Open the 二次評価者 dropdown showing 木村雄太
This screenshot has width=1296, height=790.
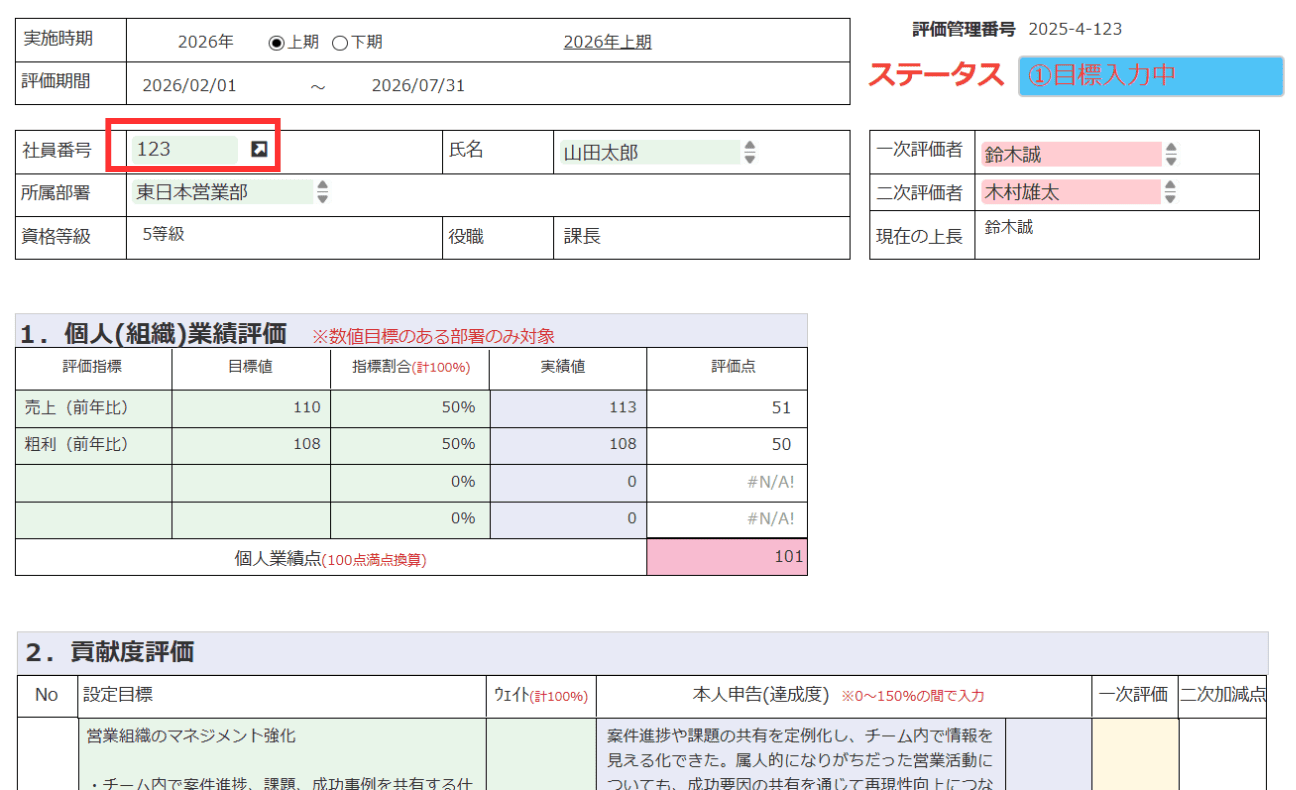click(x=1079, y=191)
